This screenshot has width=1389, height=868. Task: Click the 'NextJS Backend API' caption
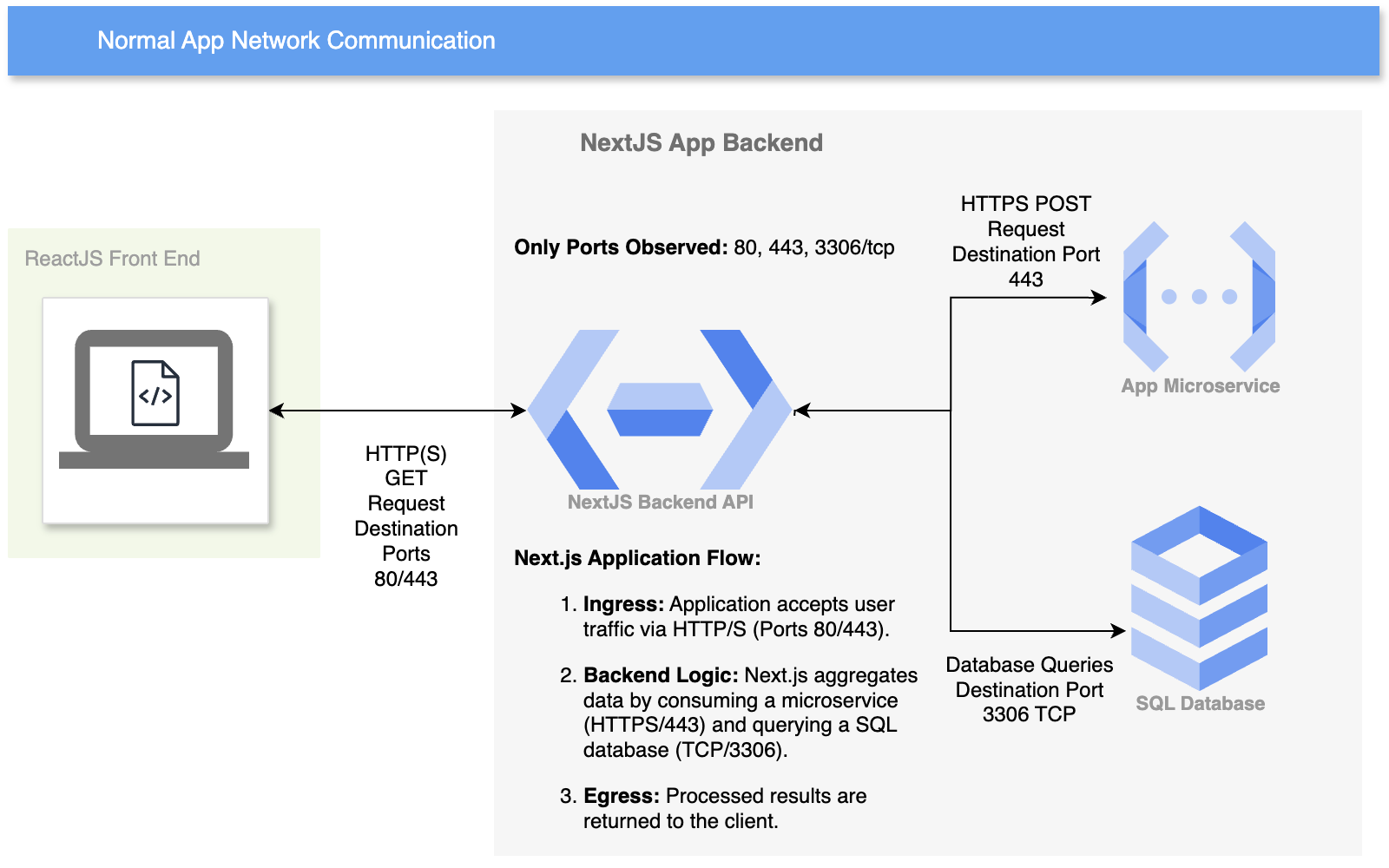tap(660, 503)
